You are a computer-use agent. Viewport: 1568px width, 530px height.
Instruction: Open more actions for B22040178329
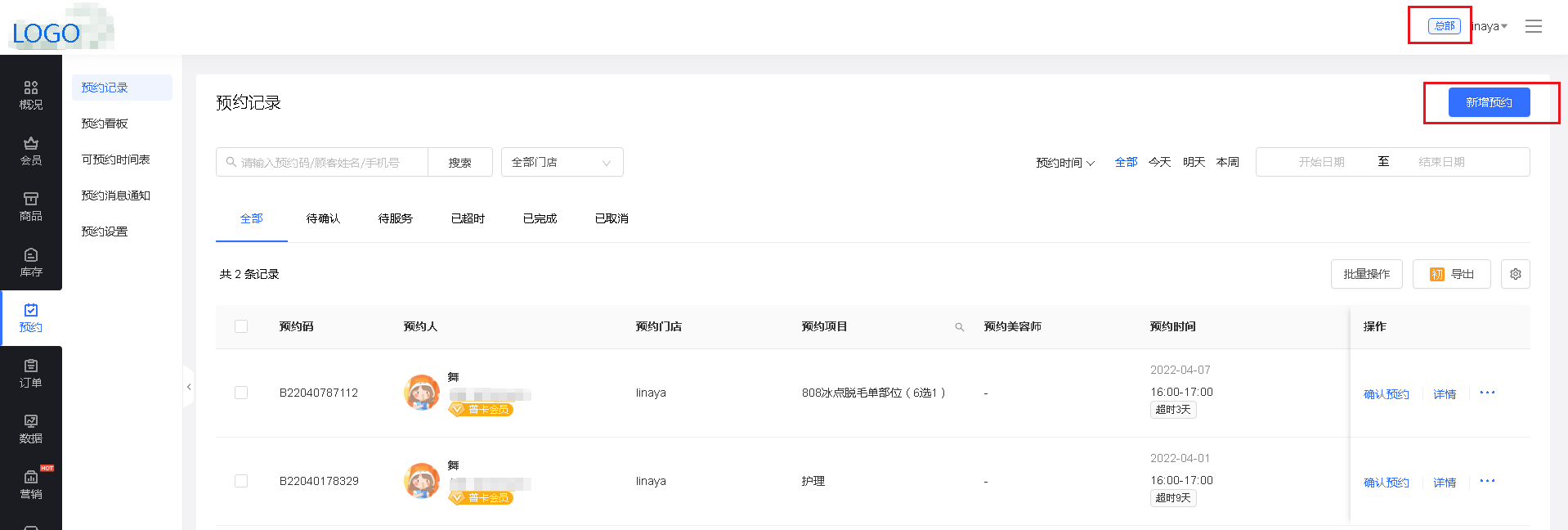tap(1487, 481)
